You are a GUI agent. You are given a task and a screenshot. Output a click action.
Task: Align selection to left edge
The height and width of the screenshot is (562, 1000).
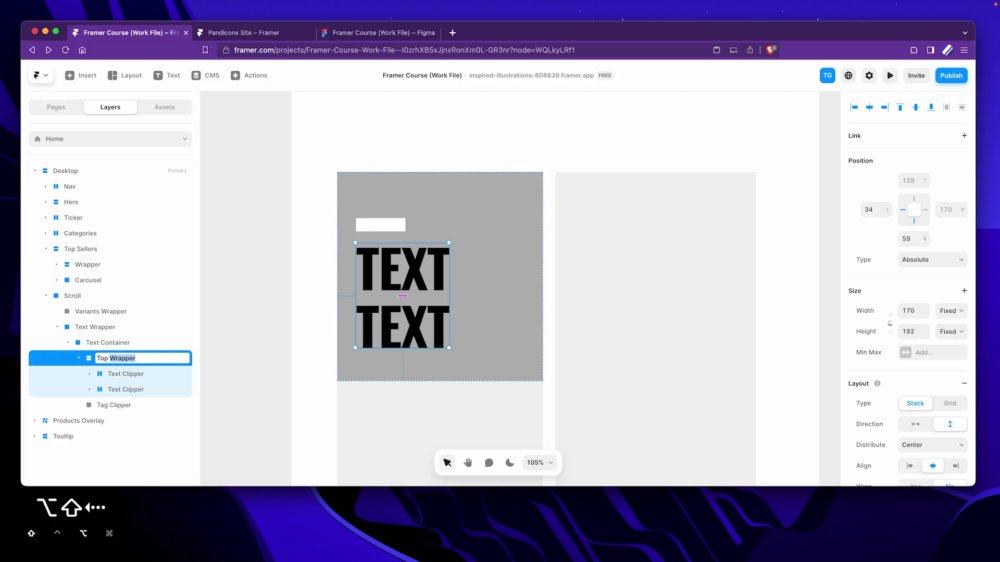pyautogui.click(x=854, y=107)
